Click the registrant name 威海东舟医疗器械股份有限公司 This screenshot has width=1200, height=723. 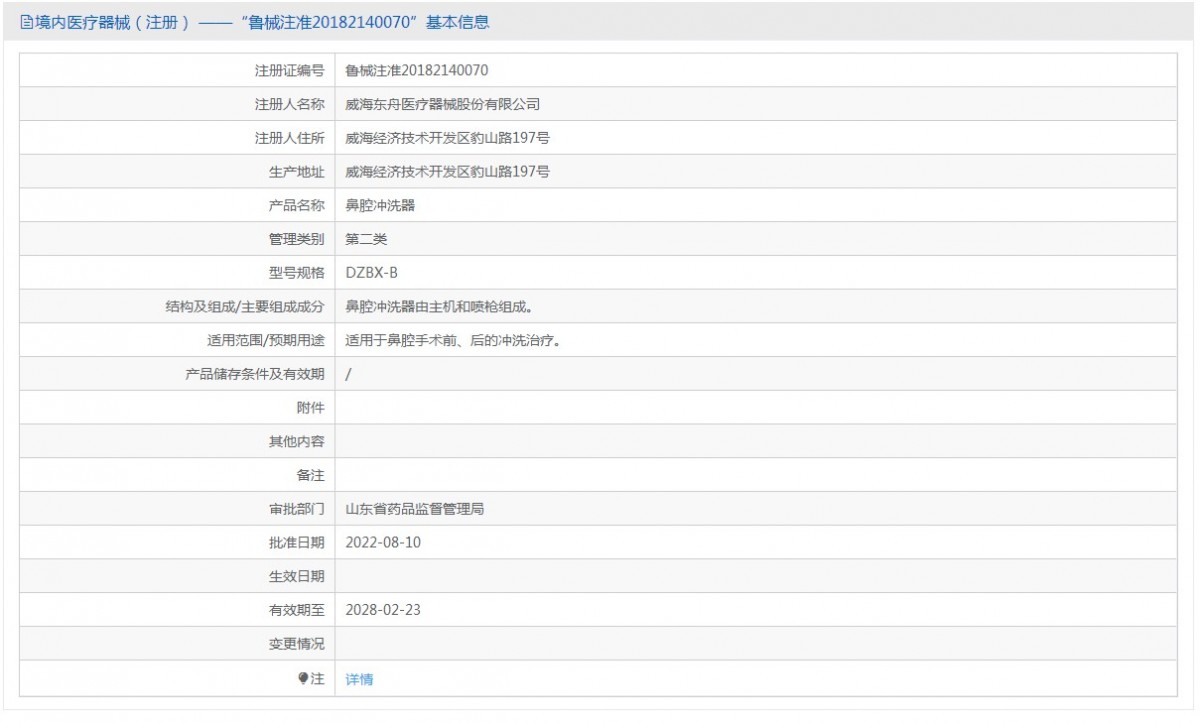tap(443, 104)
